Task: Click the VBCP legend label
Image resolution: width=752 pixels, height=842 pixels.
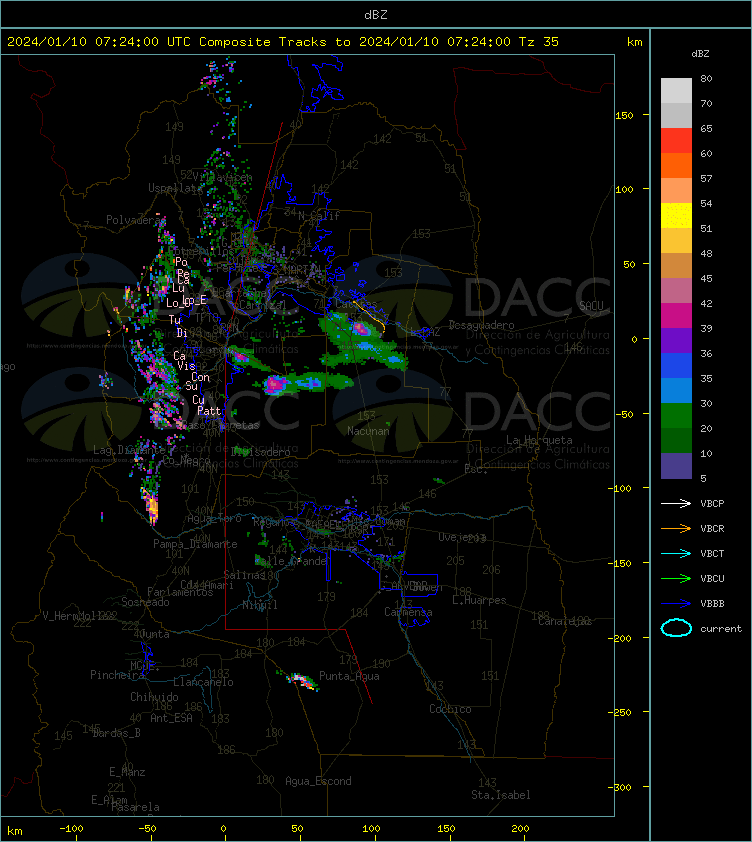Action: point(712,503)
